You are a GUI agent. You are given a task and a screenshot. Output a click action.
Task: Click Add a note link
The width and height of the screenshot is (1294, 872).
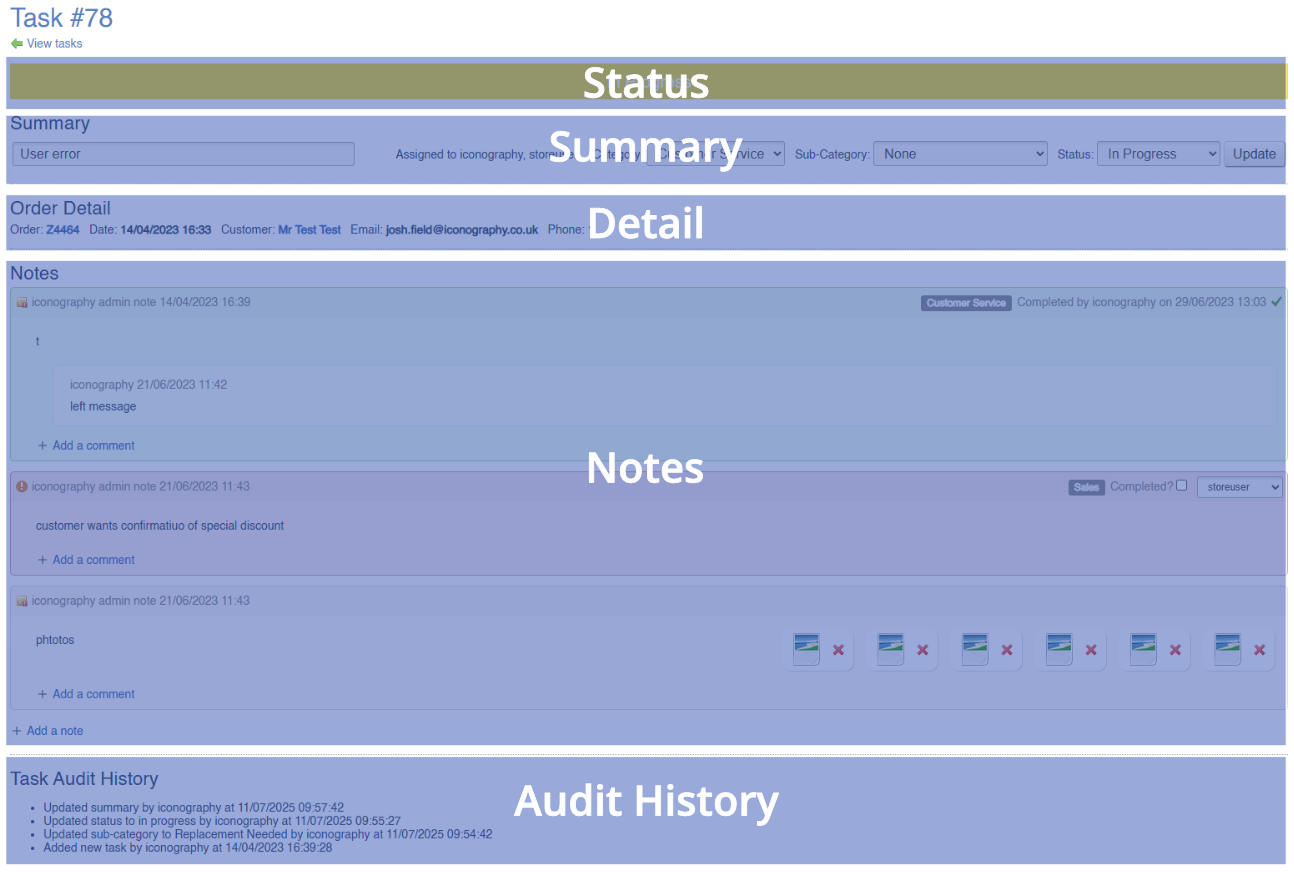click(x=54, y=731)
